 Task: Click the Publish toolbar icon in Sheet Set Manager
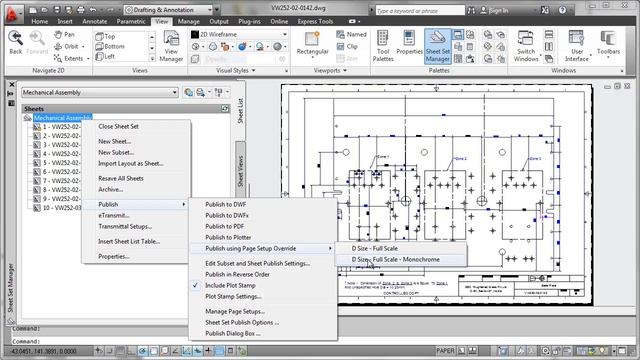coord(200,93)
